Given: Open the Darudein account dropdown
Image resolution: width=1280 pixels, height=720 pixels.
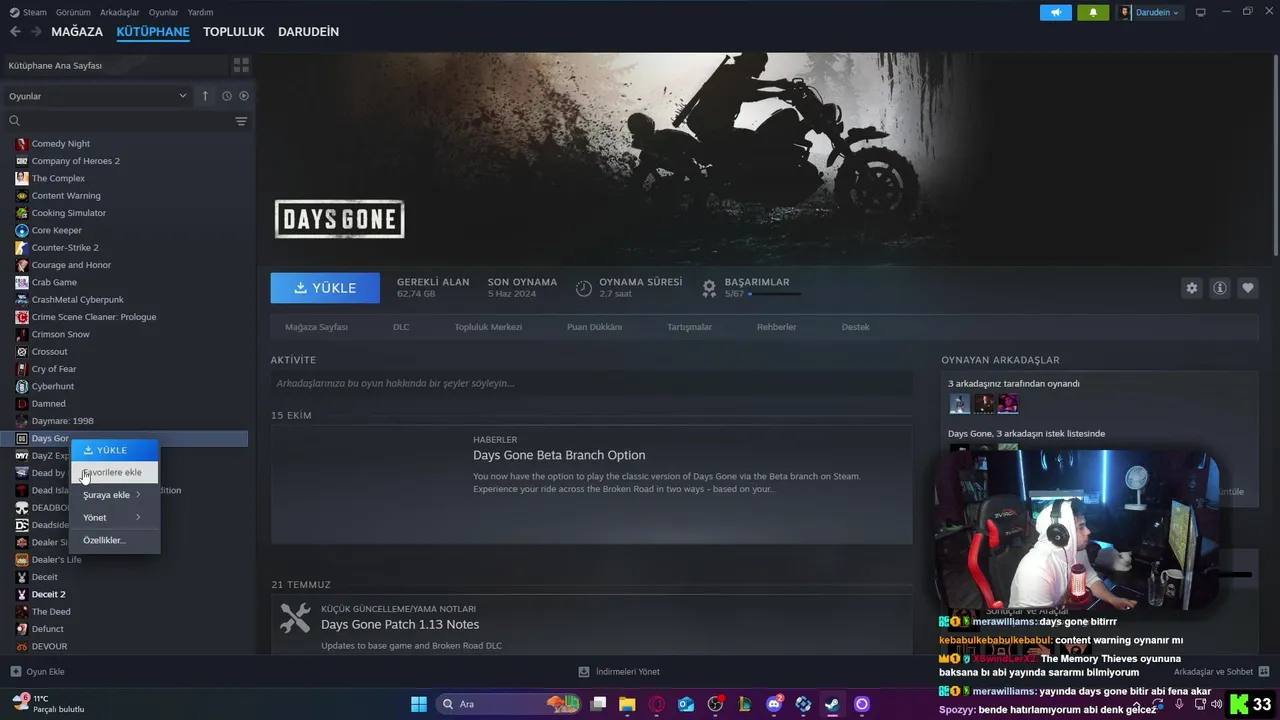Looking at the screenshot, I should pyautogui.click(x=1150, y=12).
